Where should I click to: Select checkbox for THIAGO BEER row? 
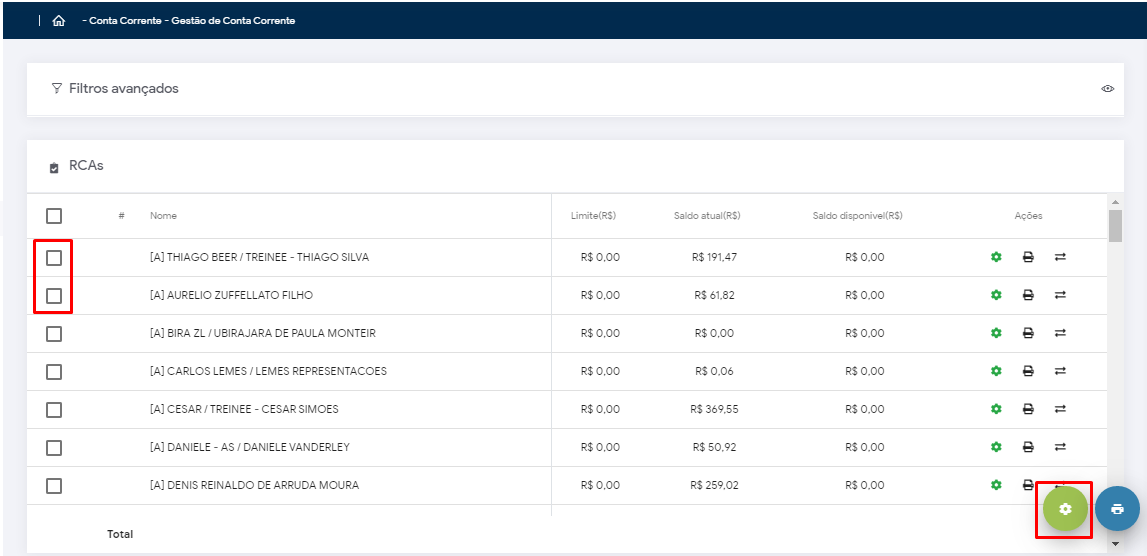54,257
